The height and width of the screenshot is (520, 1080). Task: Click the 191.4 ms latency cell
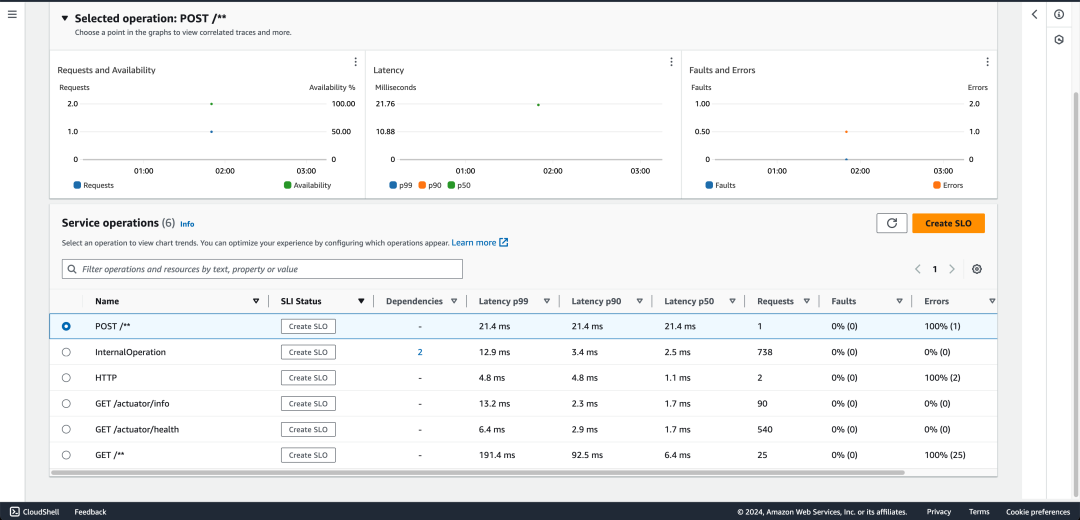(497, 455)
